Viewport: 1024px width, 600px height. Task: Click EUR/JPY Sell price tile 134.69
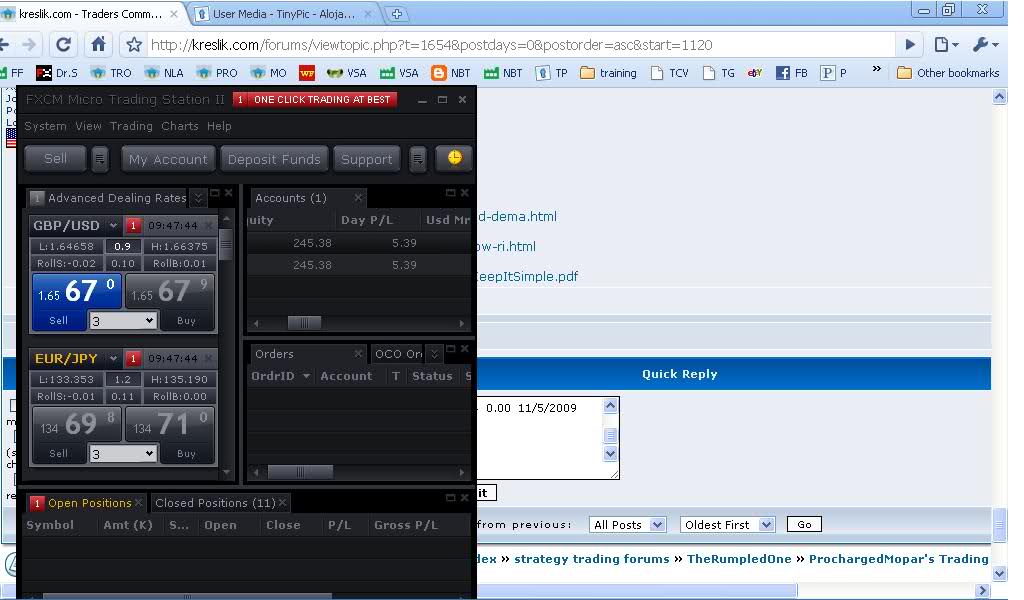[x=76, y=424]
